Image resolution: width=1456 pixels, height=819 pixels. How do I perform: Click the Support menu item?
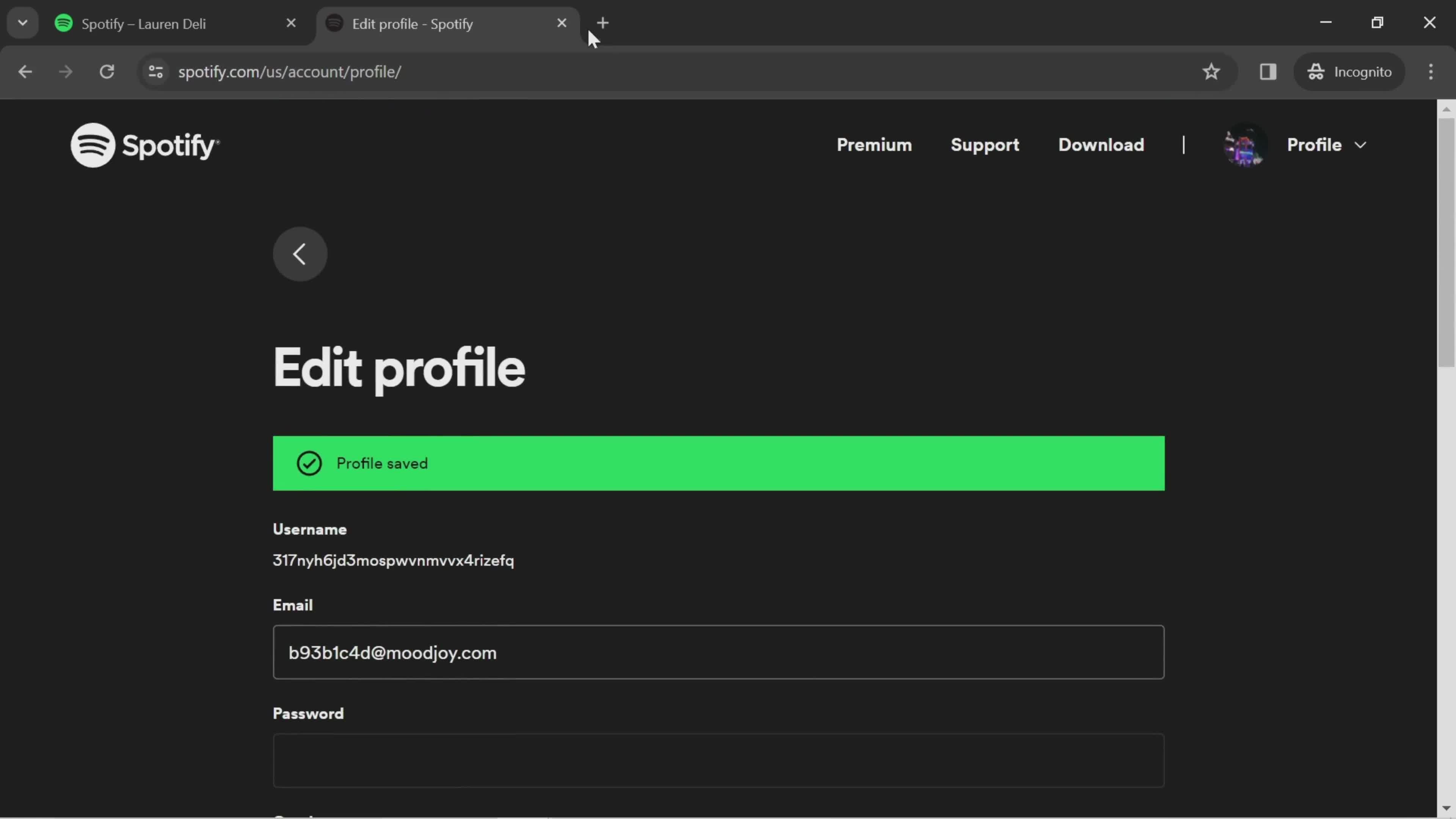point(984,144)
